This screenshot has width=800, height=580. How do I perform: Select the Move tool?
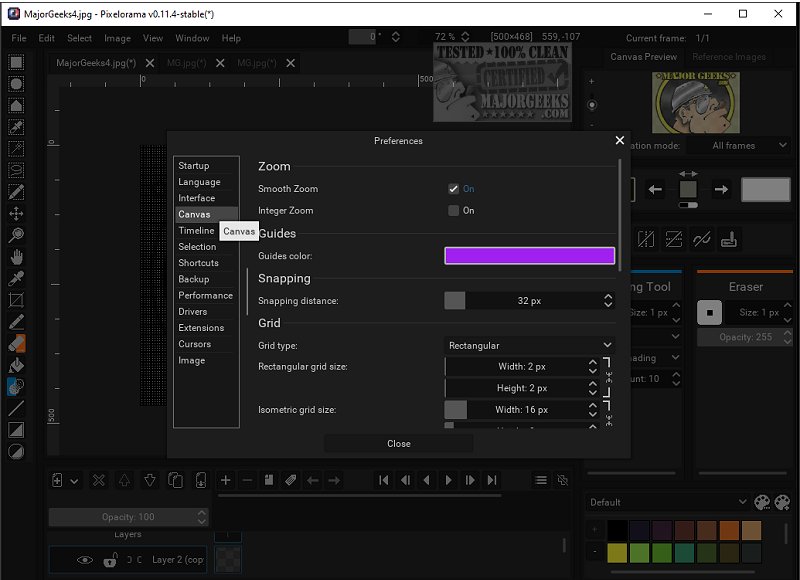(x=16, y=214)
